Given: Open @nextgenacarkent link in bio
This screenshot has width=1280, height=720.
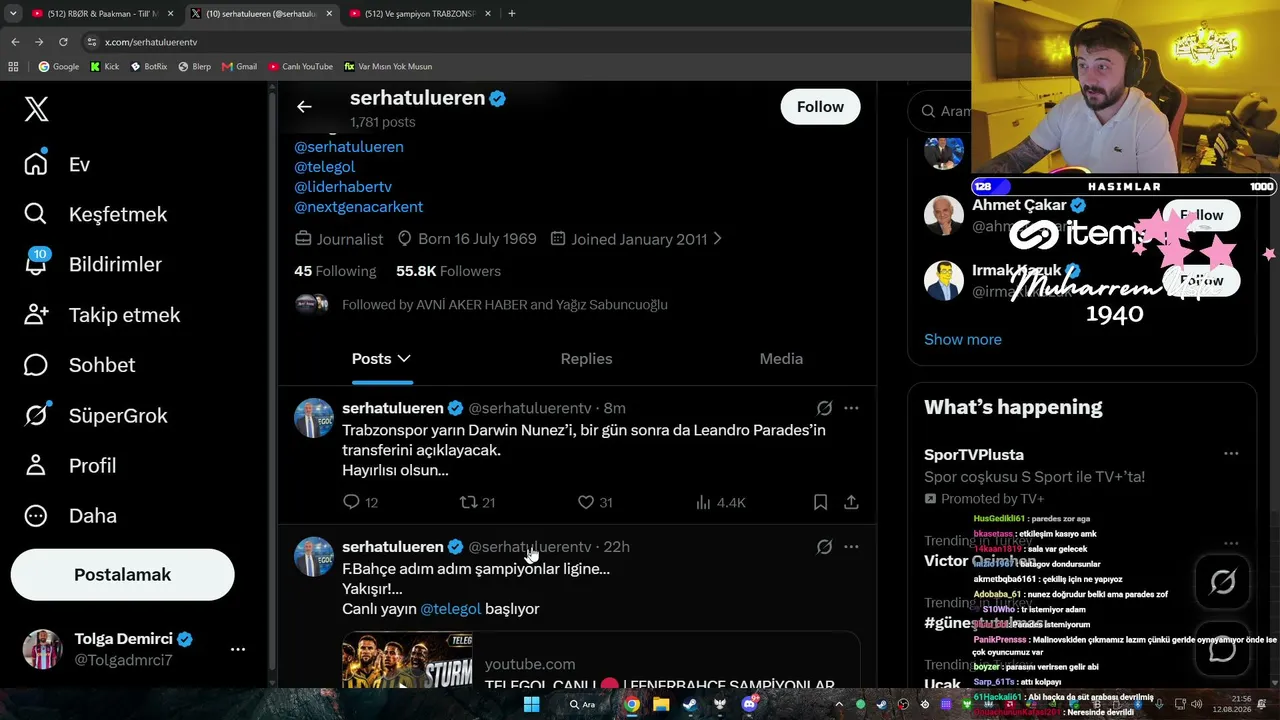Looking at the screenshot, I should [x=358, y=207].
